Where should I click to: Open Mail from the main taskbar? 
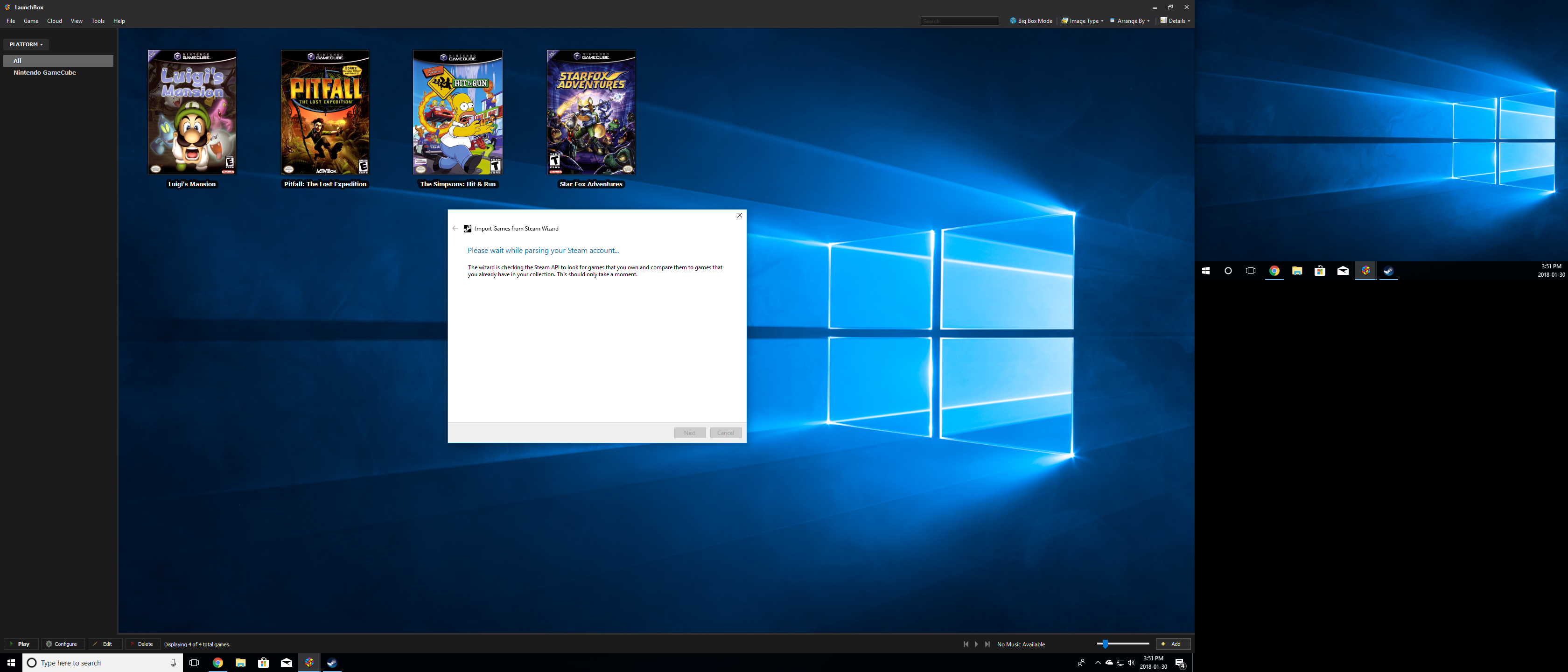click(x=286, y=663)
